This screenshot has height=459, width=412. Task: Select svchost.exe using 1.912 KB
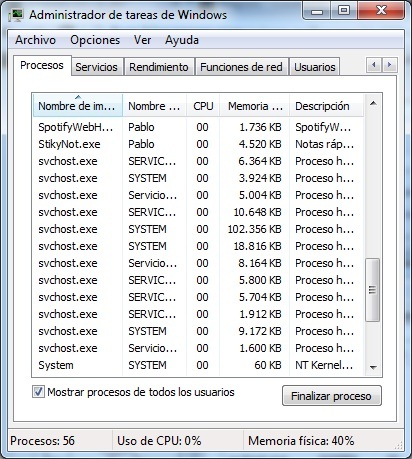click(198, 314)
